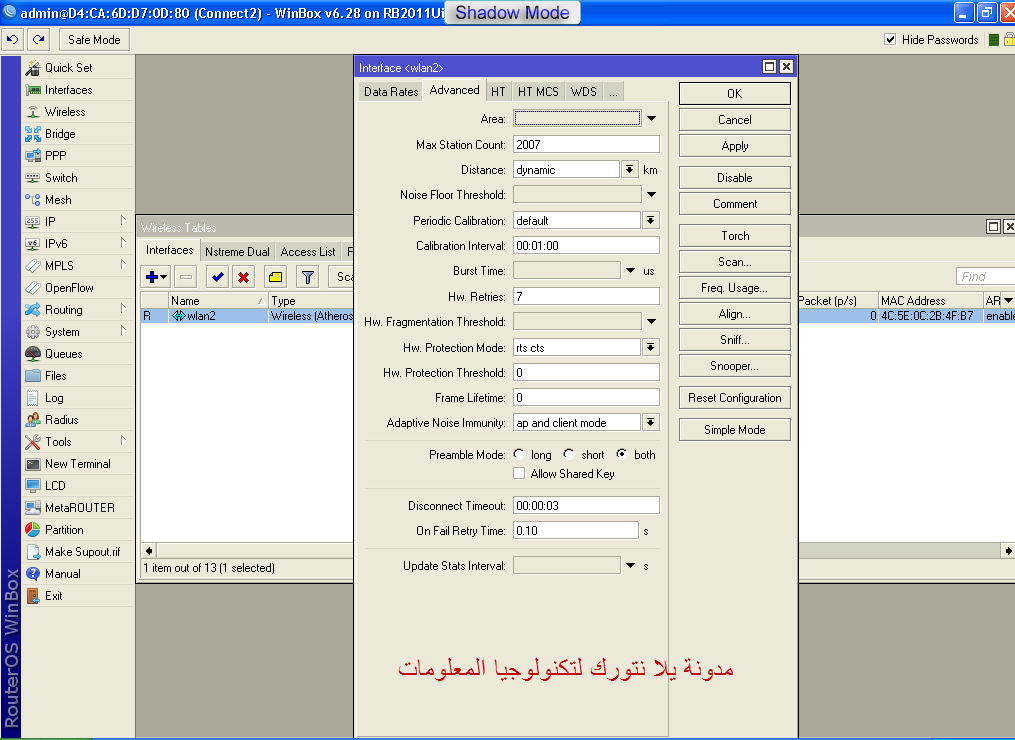Toggle Hide Passwords checkbox

[890, 39]
